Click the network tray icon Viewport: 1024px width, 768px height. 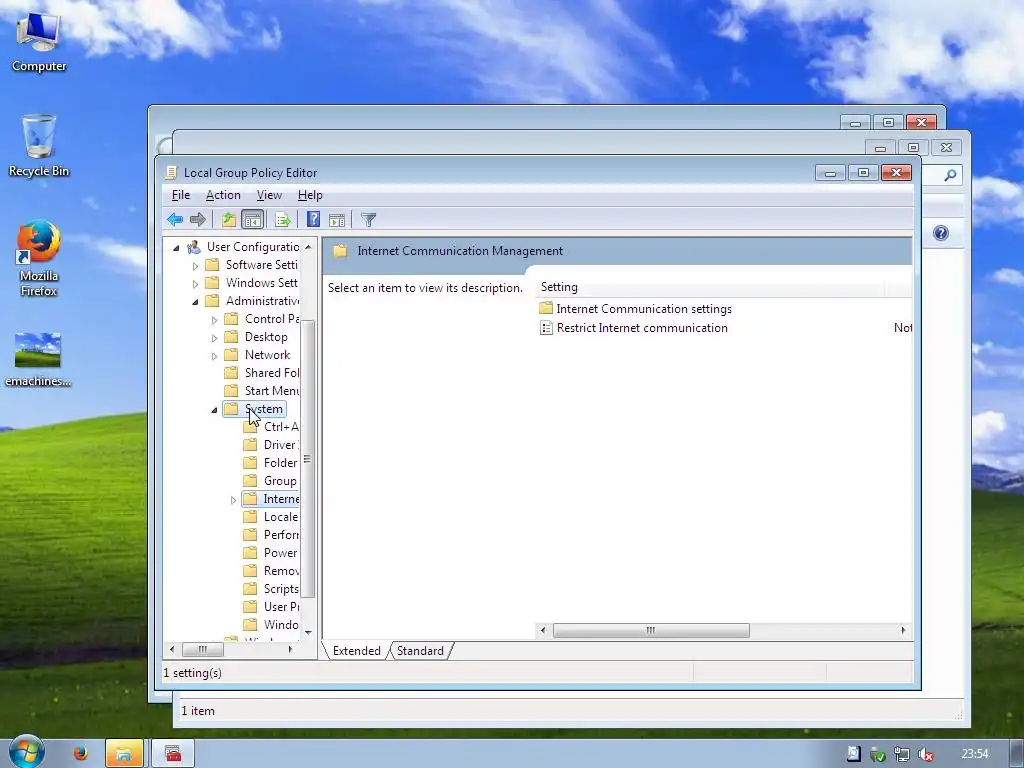(902, 754)
